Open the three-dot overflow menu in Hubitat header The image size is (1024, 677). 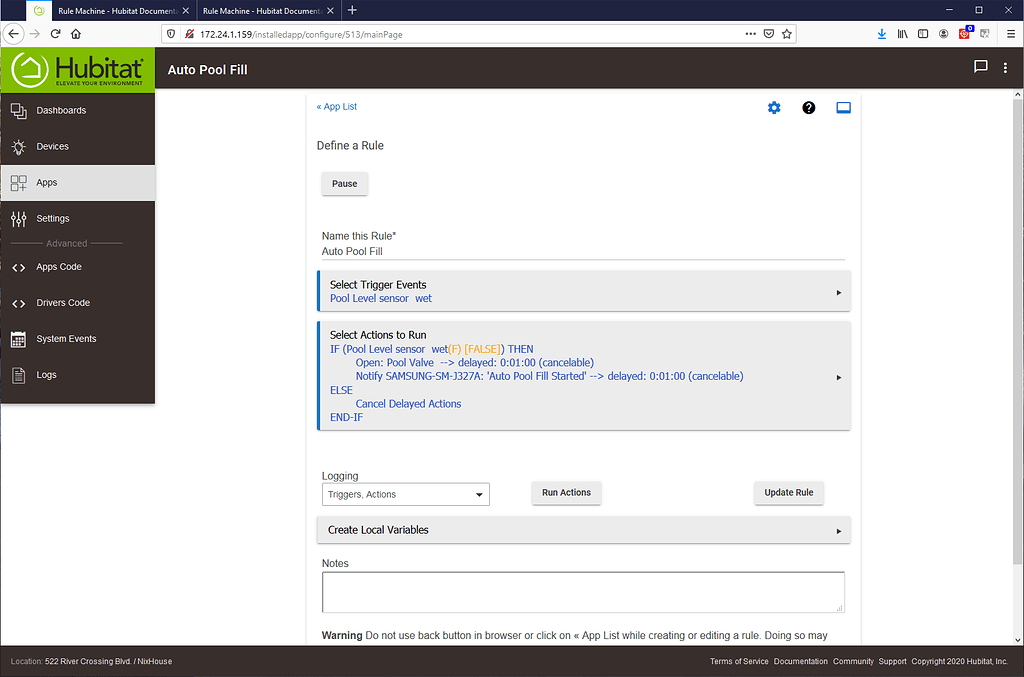[x=1006, y=68]
